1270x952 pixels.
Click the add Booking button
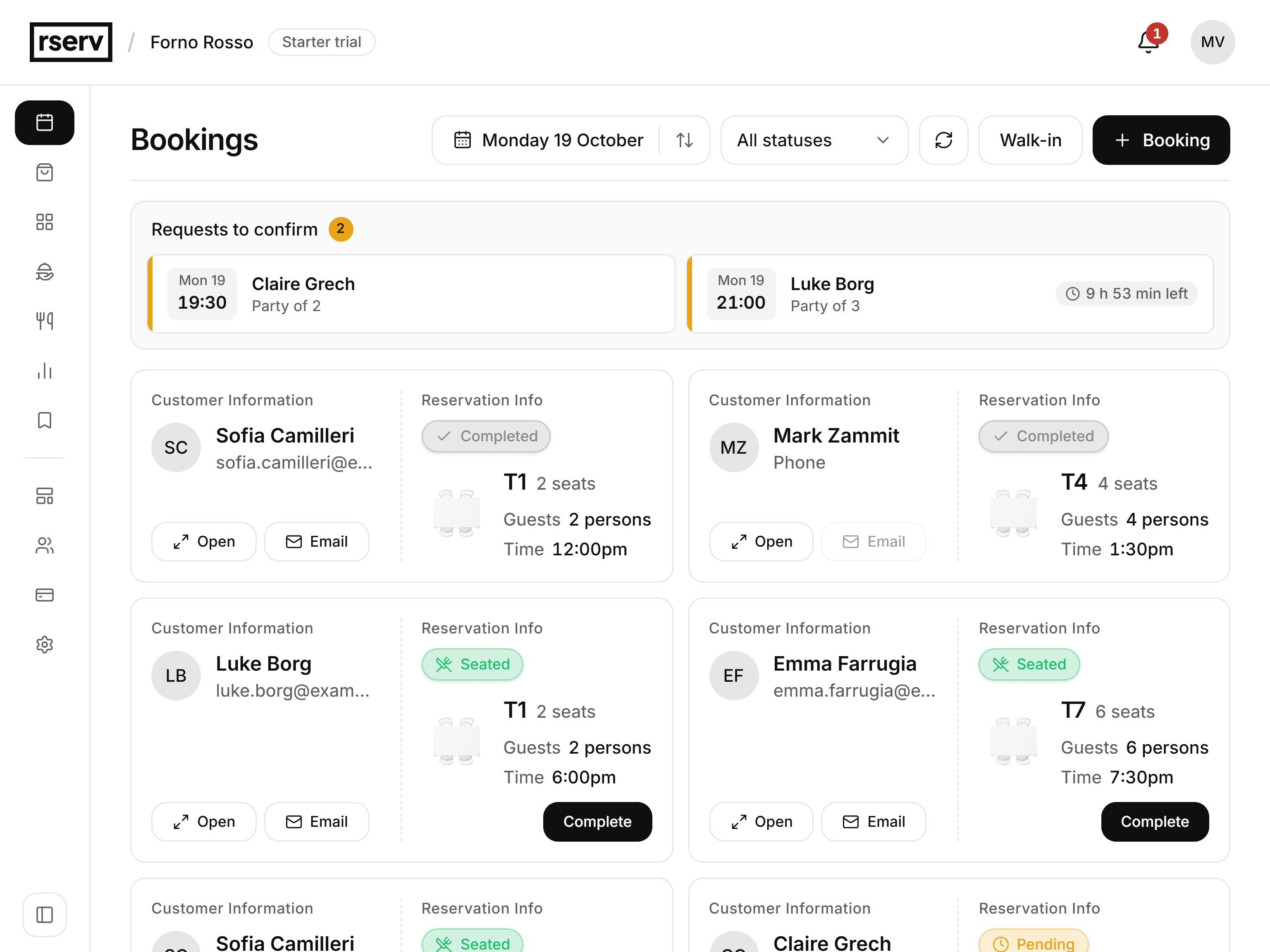pyautogui.click(x=1161, y=140)
